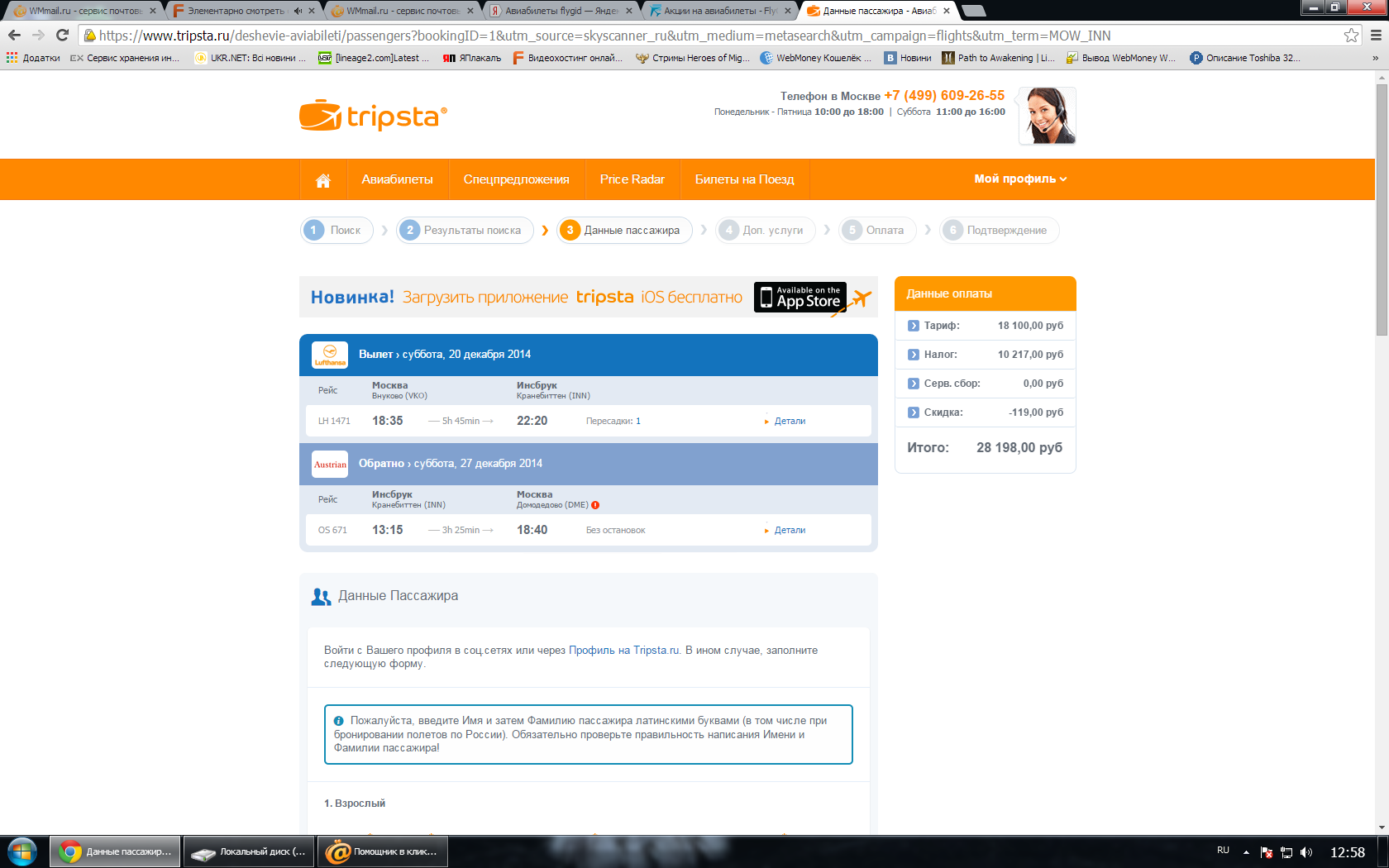The width and height of the screenshot is (1389, 868).
Task: Open Помощник в клик taskbar app
Action: pos(383,851)
